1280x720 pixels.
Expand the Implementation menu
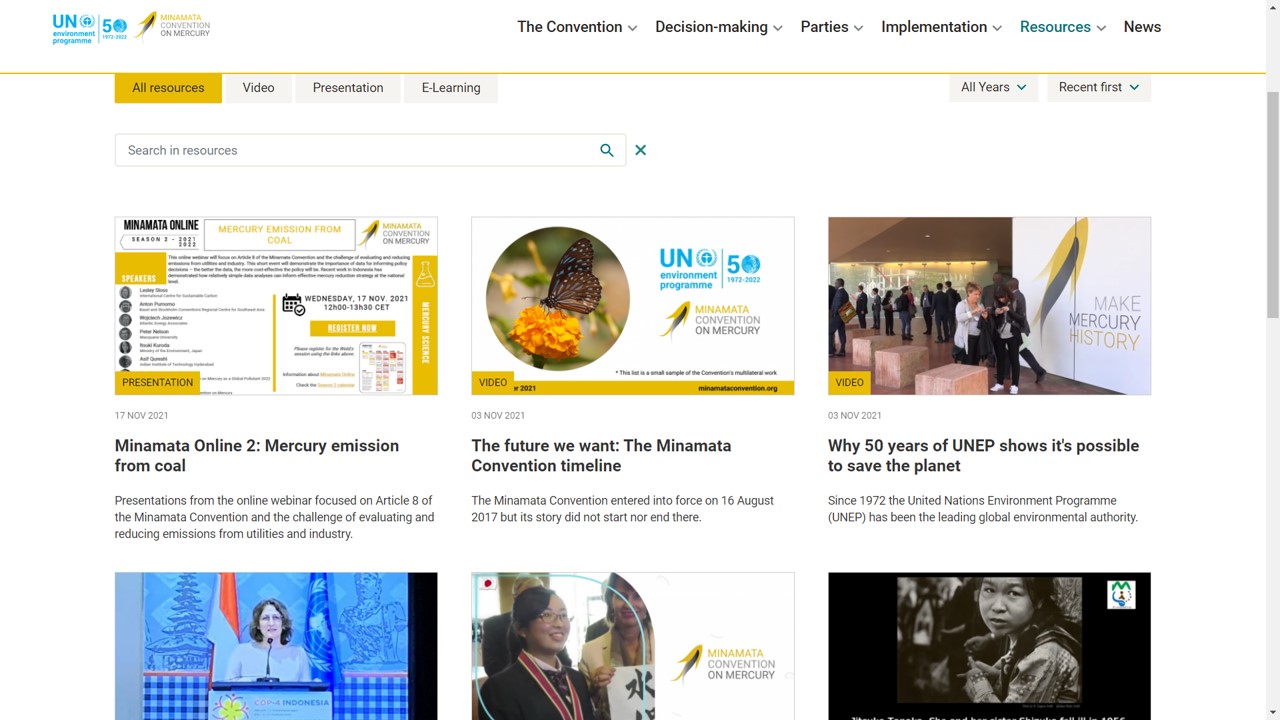pos(941,27)
